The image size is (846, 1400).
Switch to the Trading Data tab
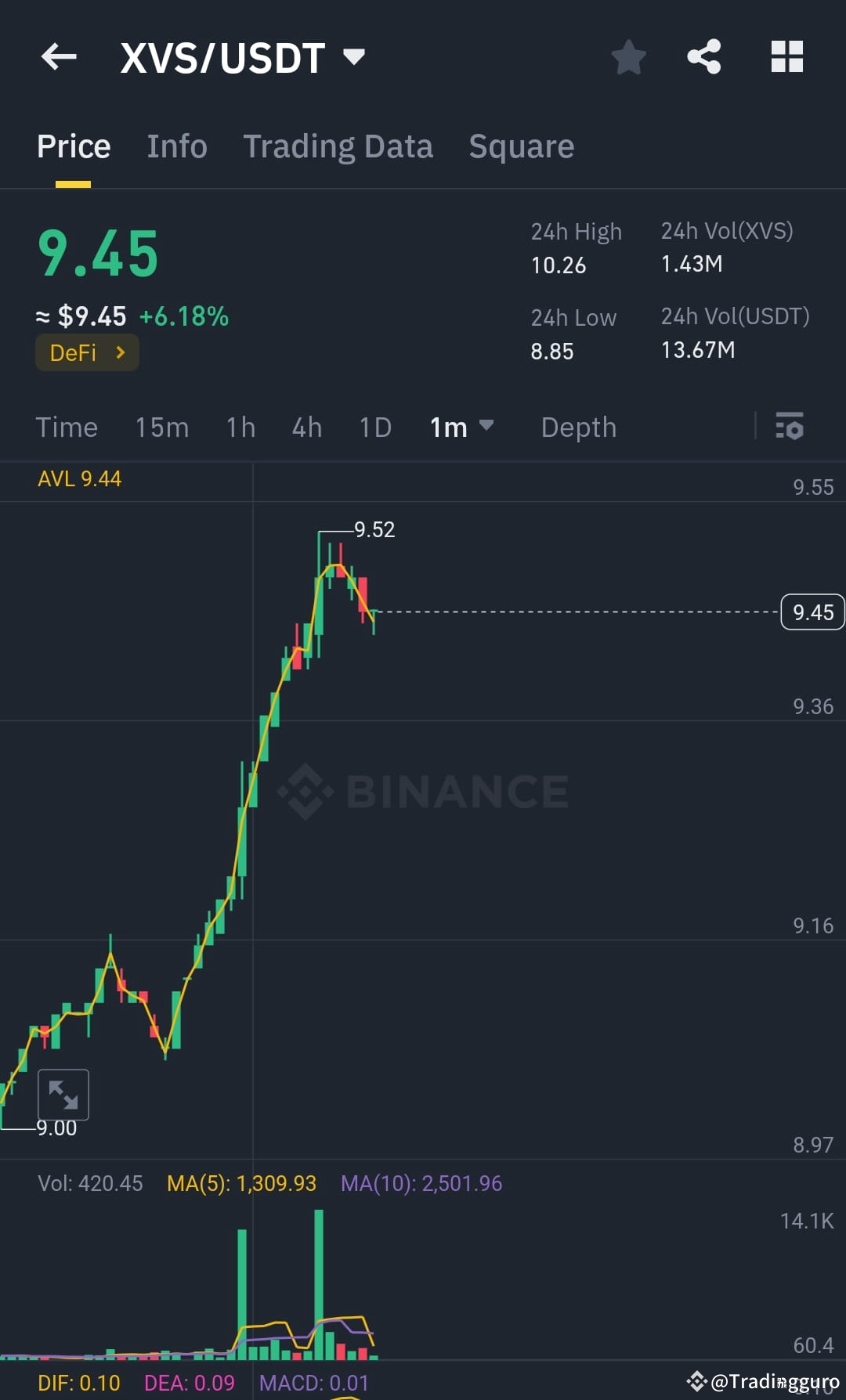click(338, 146)
